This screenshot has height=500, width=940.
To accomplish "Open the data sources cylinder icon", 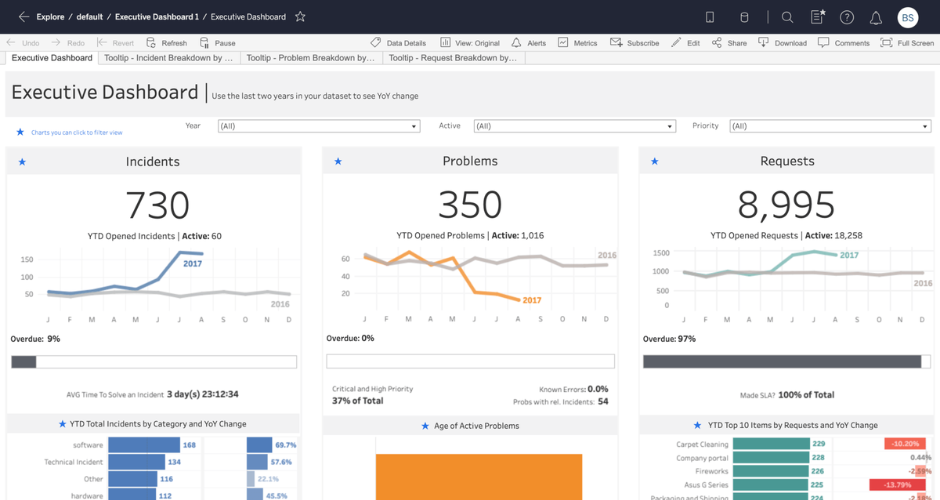I will click(742, 17).
